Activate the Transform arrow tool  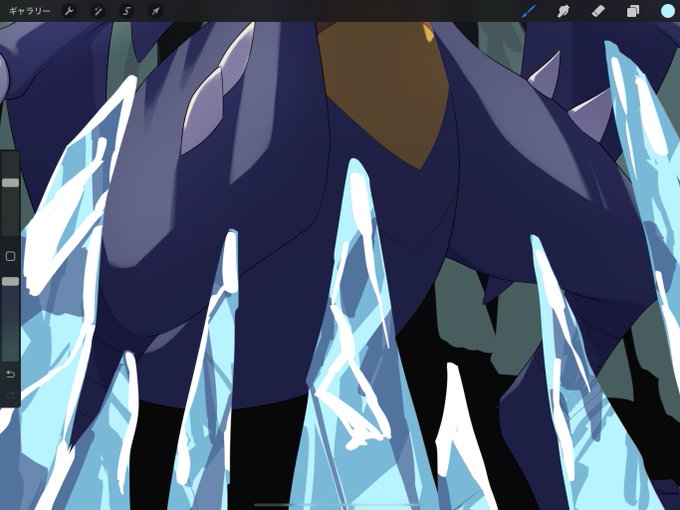click(155, 11)
